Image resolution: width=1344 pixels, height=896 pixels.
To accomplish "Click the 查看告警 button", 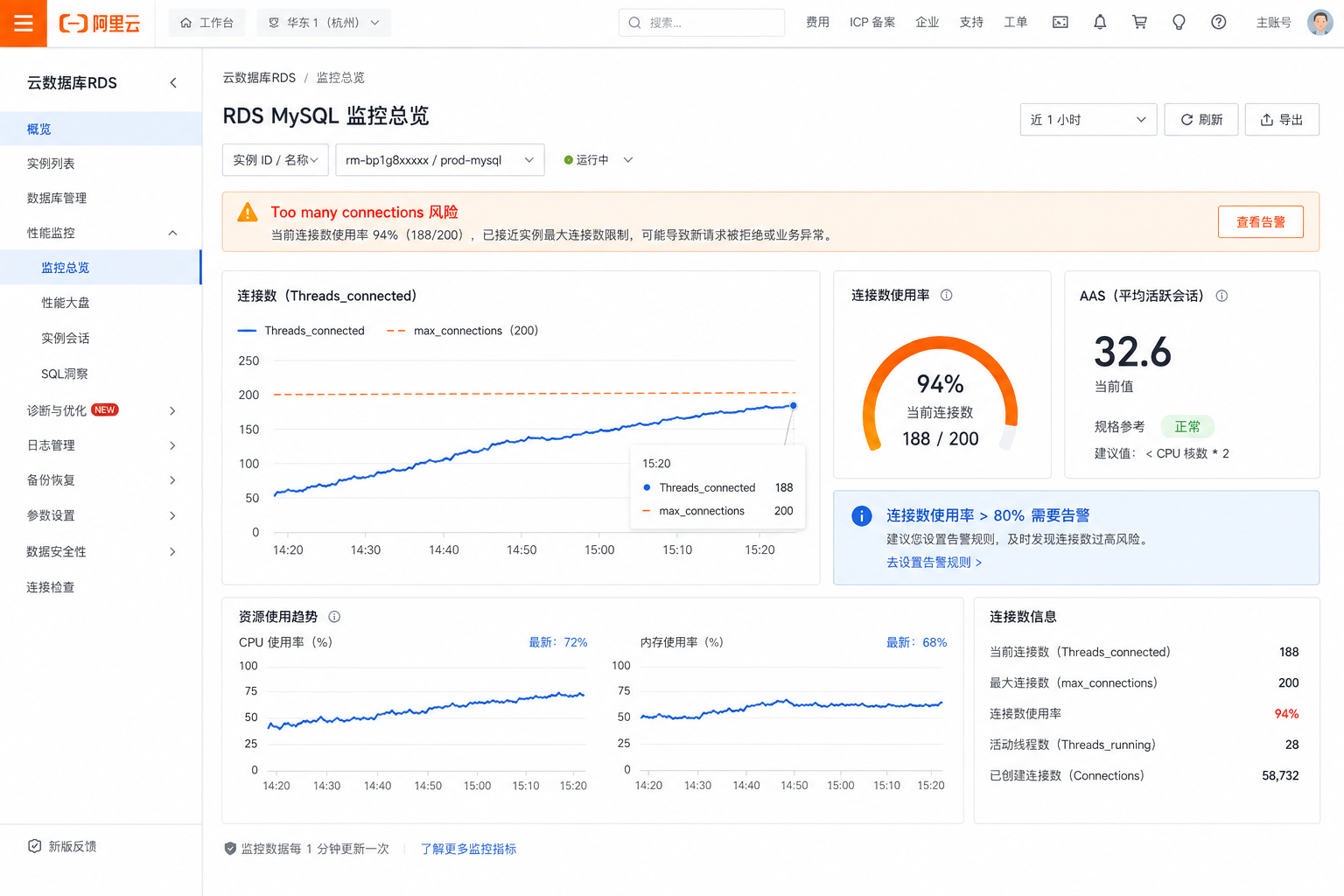I will (x=1261, y=222).
